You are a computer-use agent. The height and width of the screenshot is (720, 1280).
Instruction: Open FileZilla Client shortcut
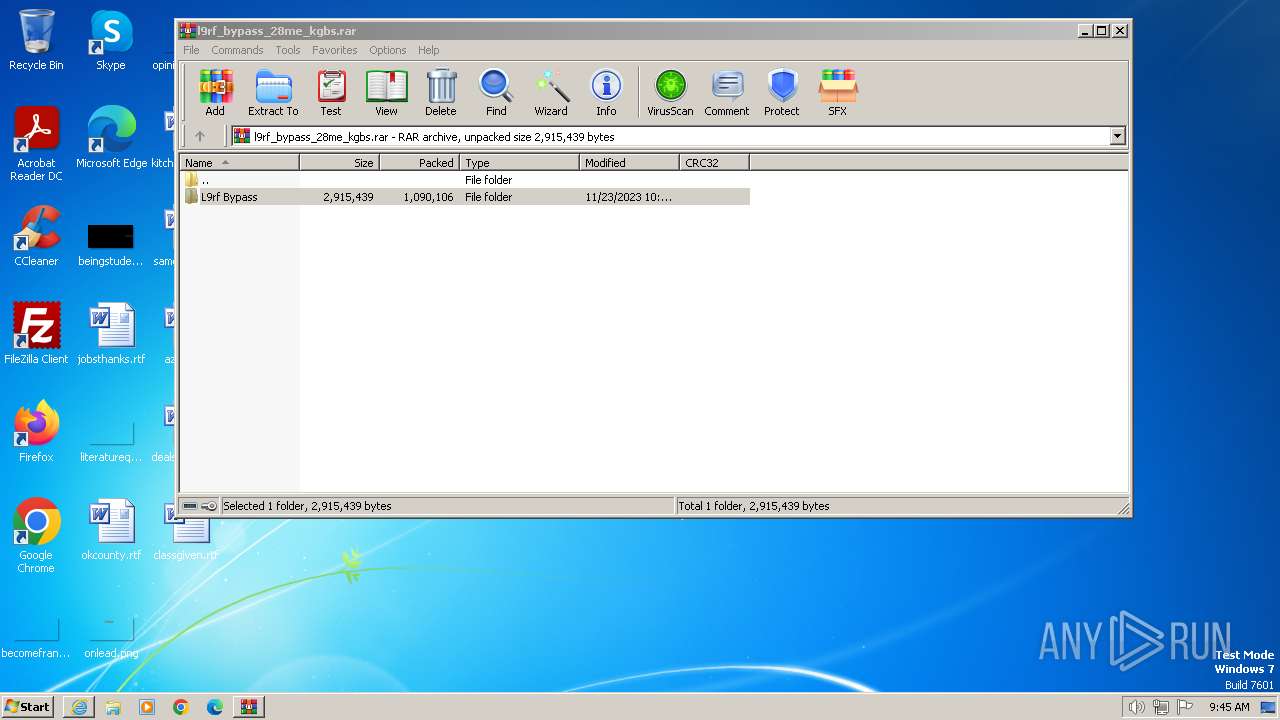[36, 334]
